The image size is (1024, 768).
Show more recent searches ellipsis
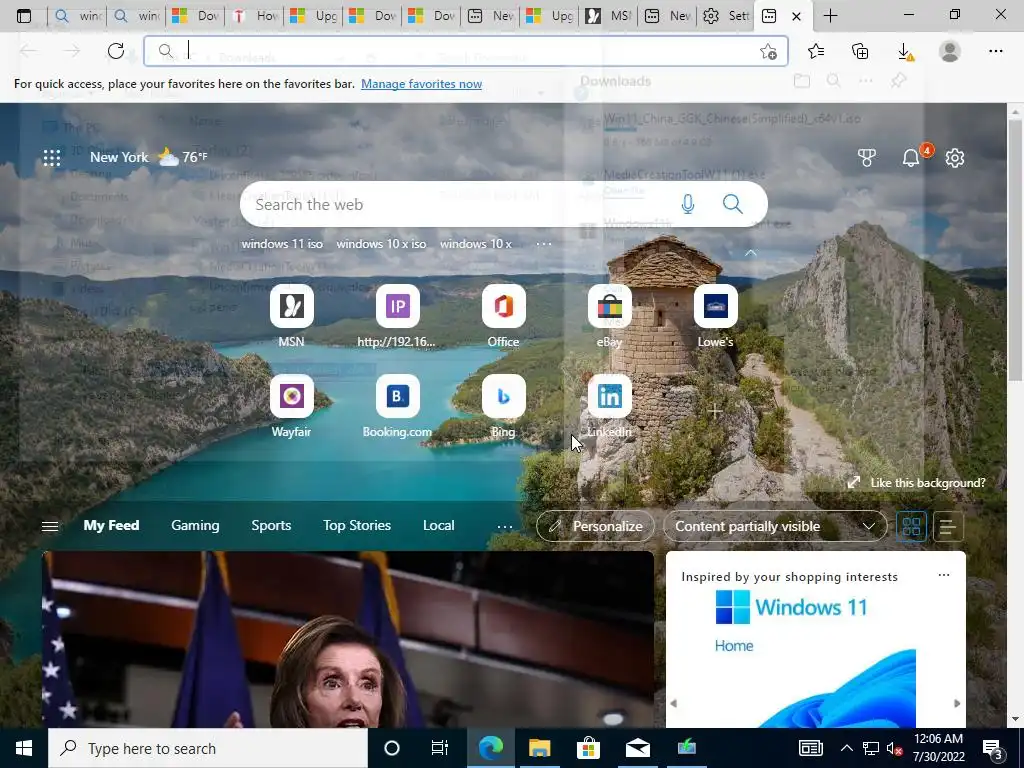click(543, 244)
